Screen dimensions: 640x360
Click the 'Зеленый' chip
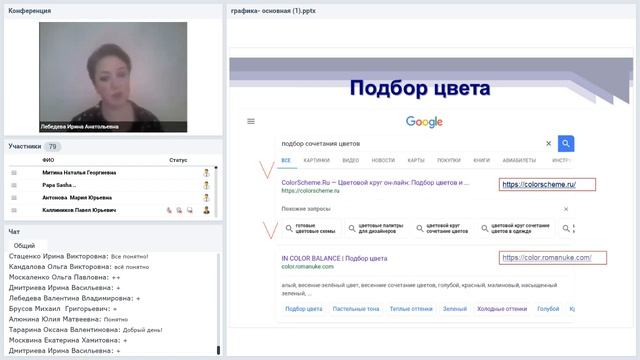(x=455, y=309)
